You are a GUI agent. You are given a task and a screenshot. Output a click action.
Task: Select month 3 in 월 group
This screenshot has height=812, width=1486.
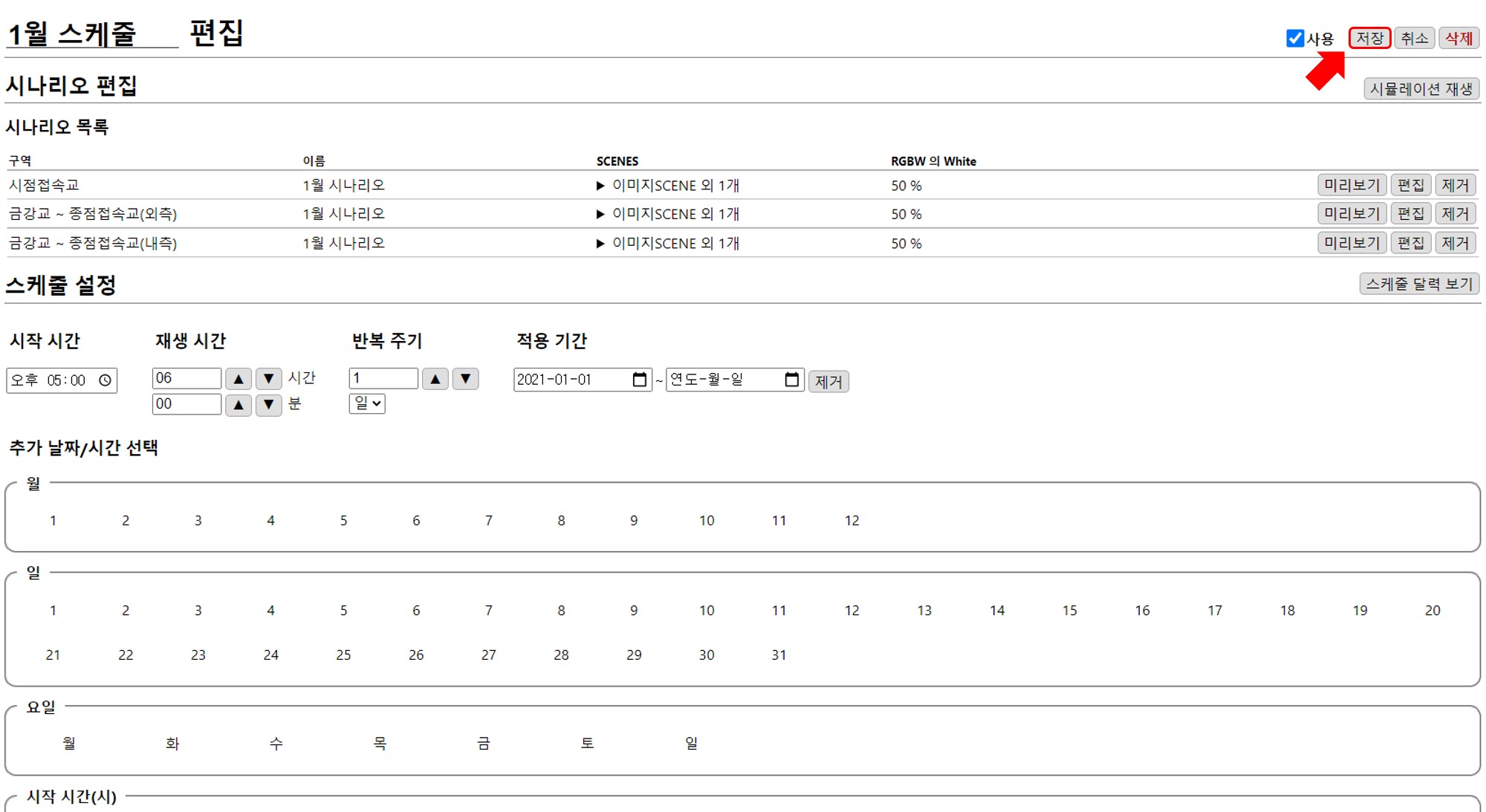pos(198,521)
